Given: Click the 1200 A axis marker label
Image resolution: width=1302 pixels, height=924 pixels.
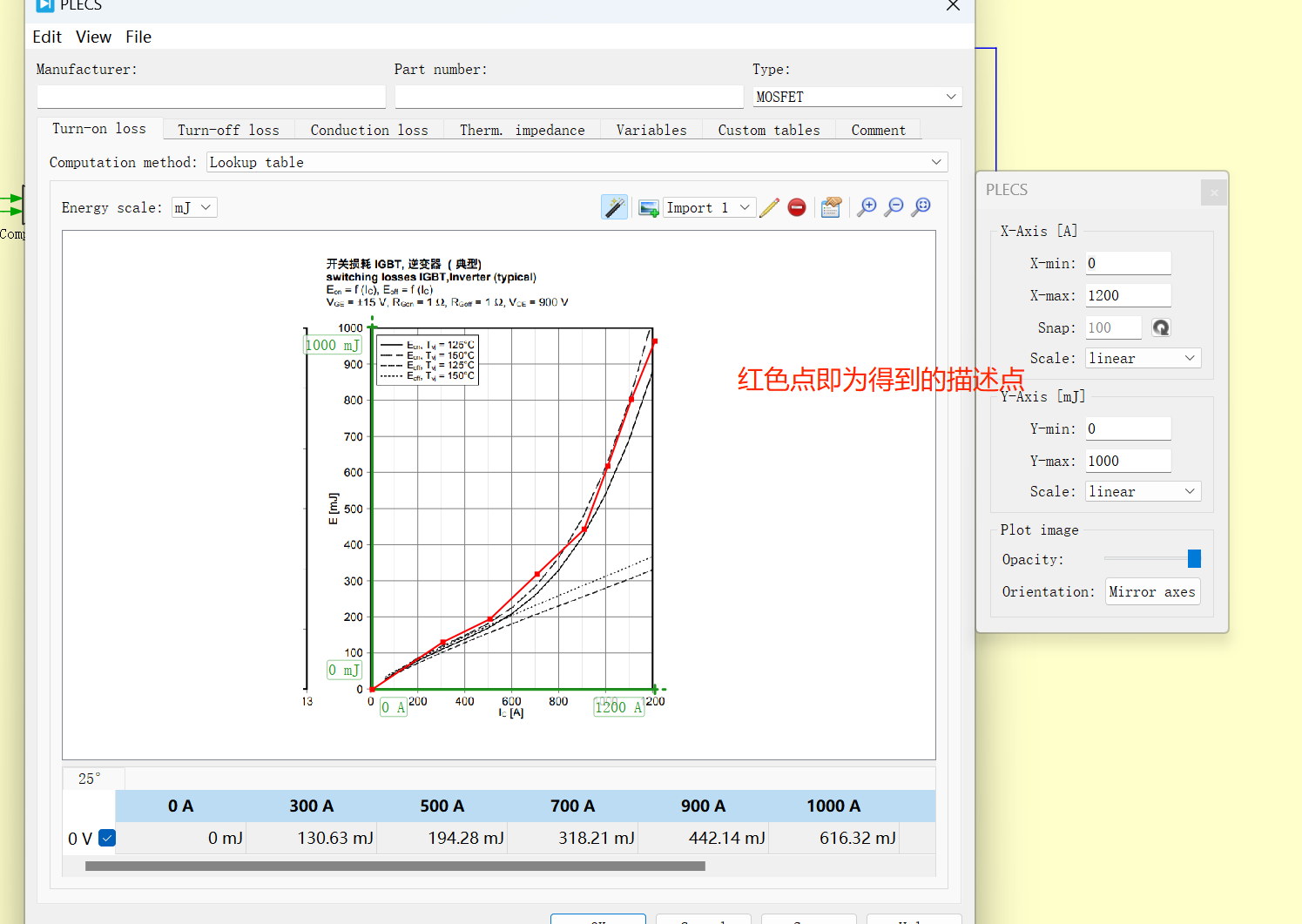Looking at the screenshot, I should coord(618,707).
